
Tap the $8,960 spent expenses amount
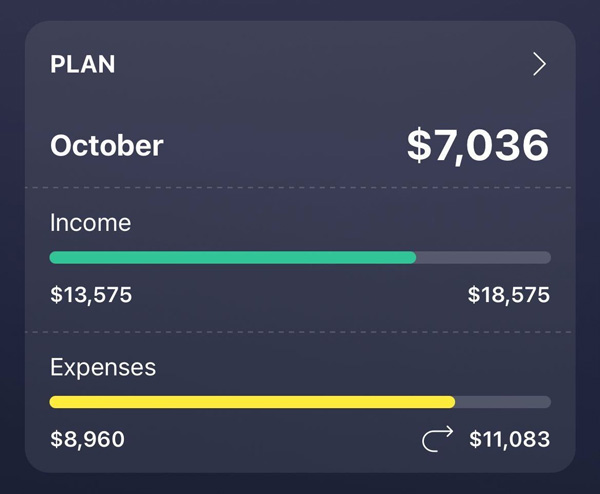[x=88, y=439]
